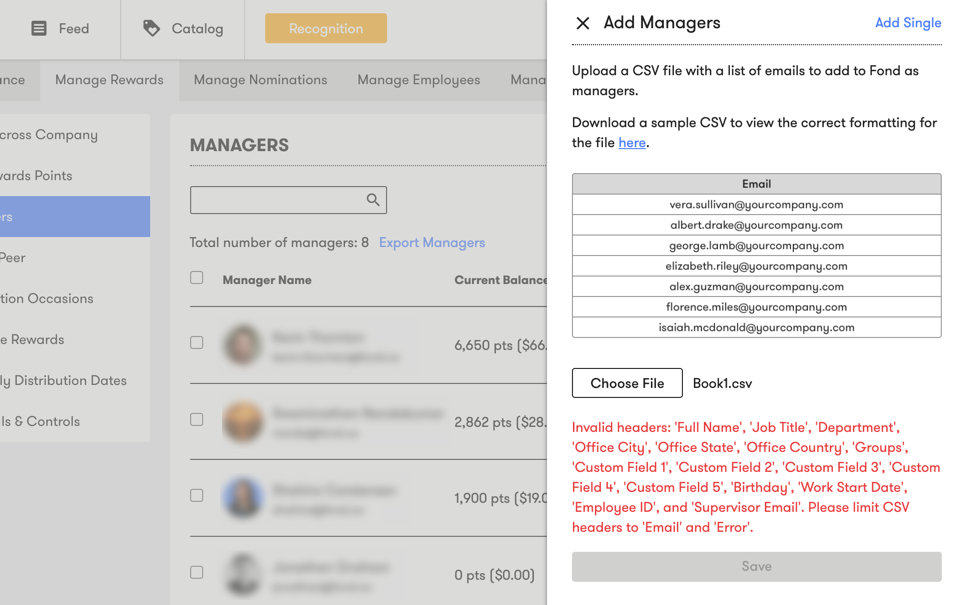Click vera.sullivan@yourcompany.com sample row
Image resolution: width=965 pixels, height=605 pixels.
click(x=756, y=204)
